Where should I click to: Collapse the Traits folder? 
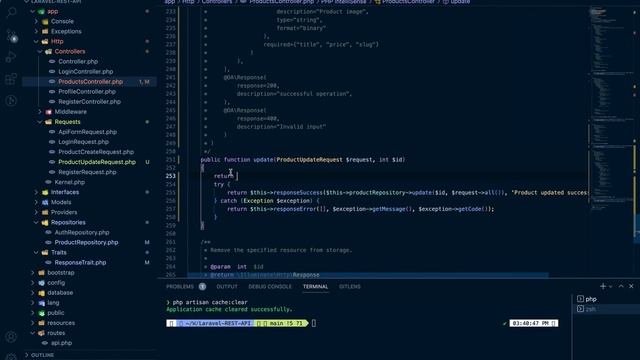(36, 253)
